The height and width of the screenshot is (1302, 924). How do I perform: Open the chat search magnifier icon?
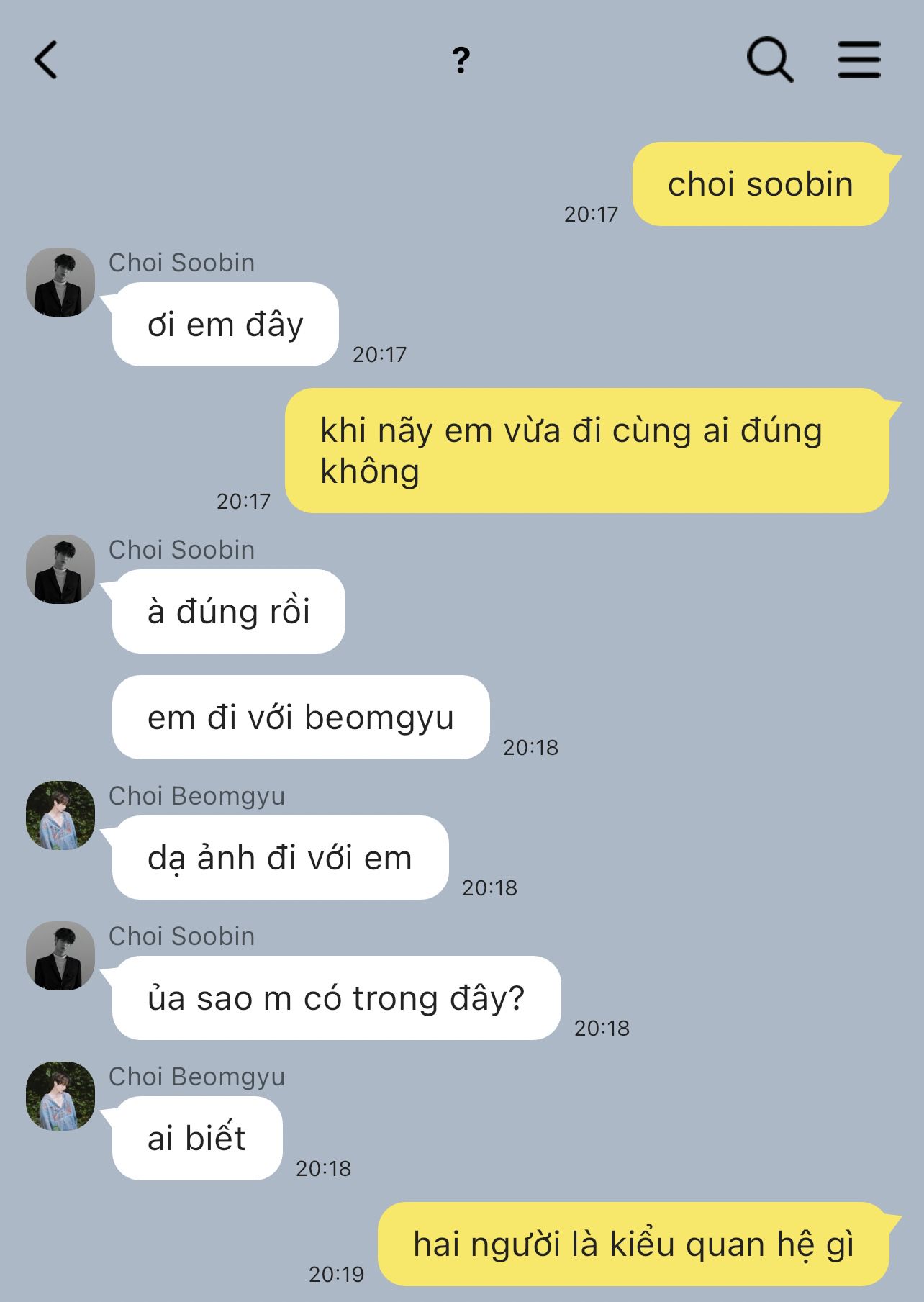770,60
